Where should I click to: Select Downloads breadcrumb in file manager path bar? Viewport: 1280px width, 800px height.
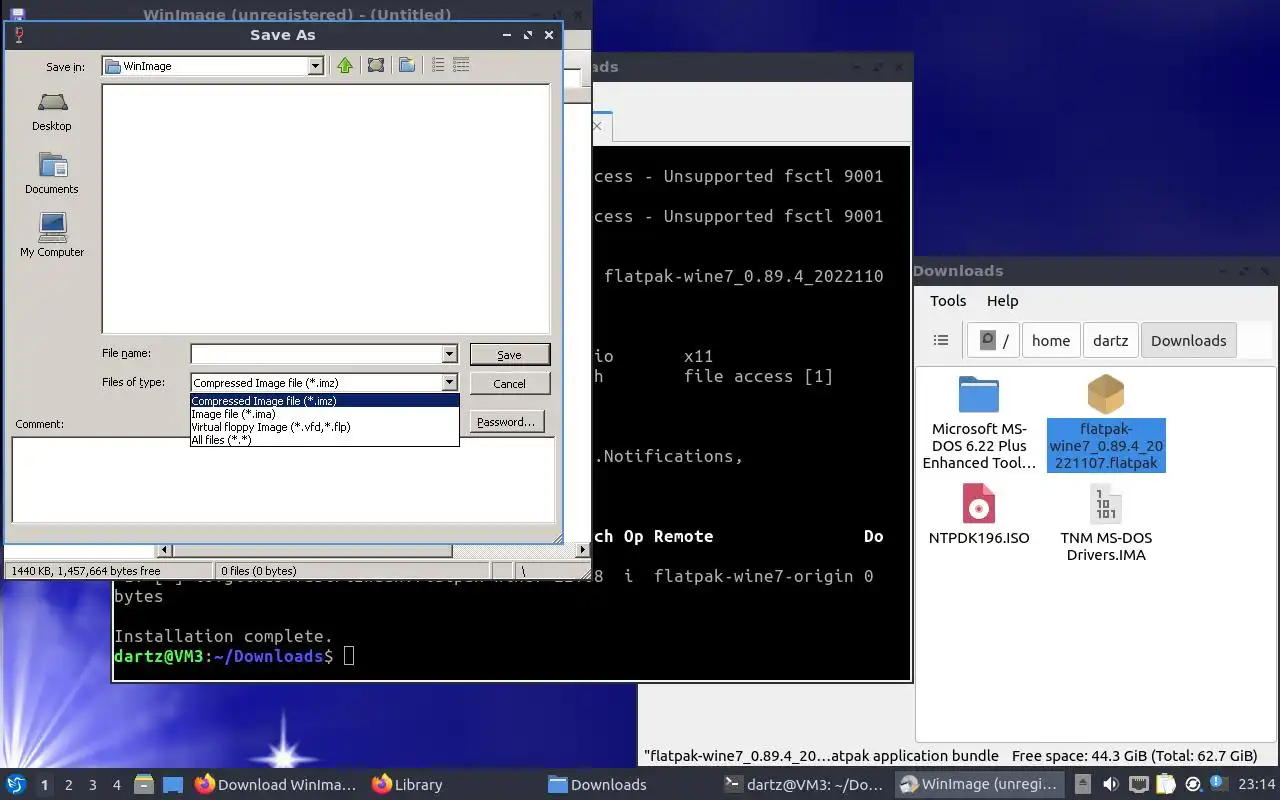pyautogui.click(x=1189, y=340)
